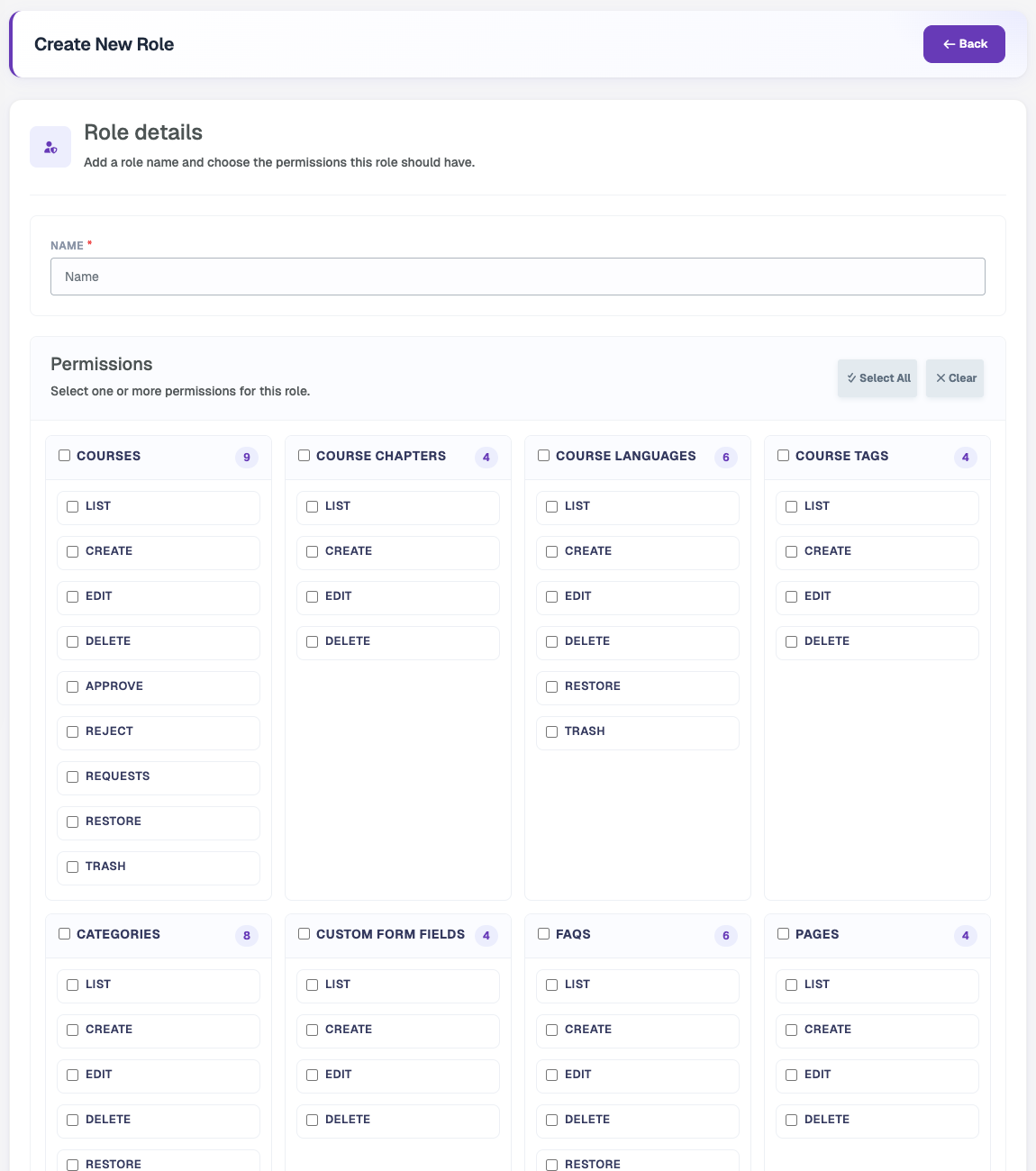The image size is (1036, 1171).
Task: Go back using the Back button
Action: [x=964, y=44]
